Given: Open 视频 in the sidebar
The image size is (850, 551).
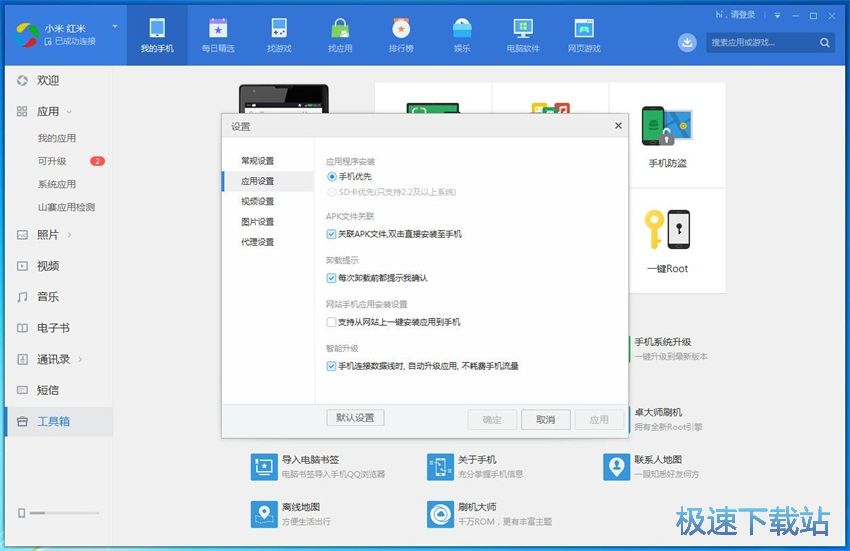Looking at the screenshot, I should tap(48, 266).
